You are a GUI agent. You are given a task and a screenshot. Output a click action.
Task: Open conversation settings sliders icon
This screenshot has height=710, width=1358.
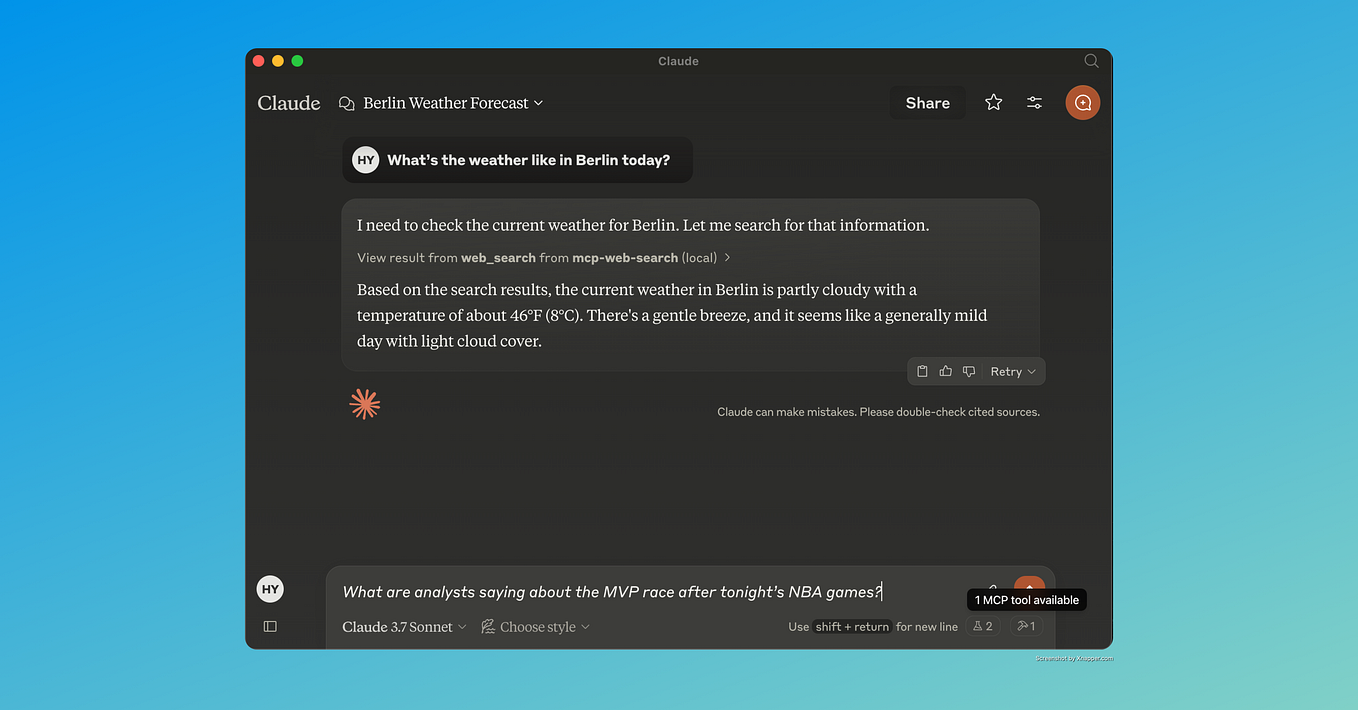point(1034,102)
